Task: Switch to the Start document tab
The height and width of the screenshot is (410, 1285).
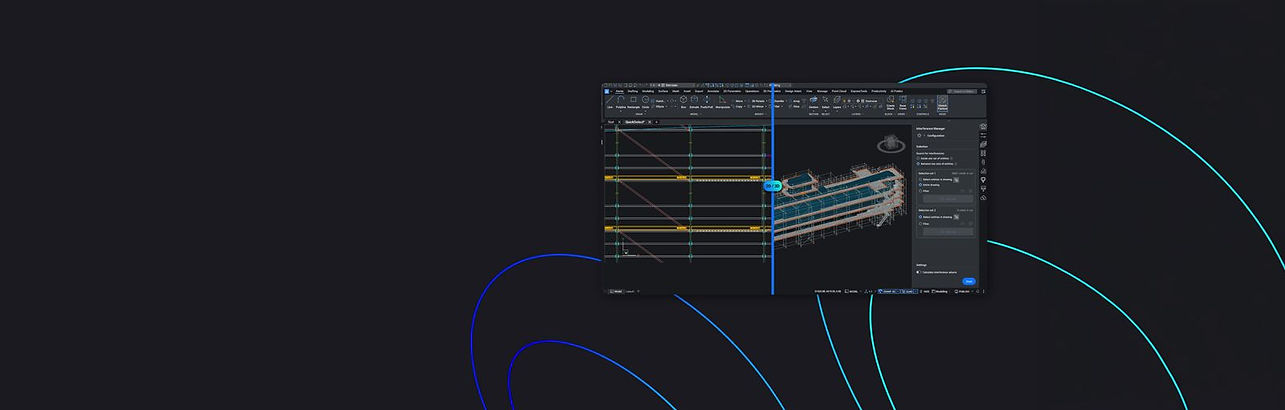Action: (x=611, y=122)
